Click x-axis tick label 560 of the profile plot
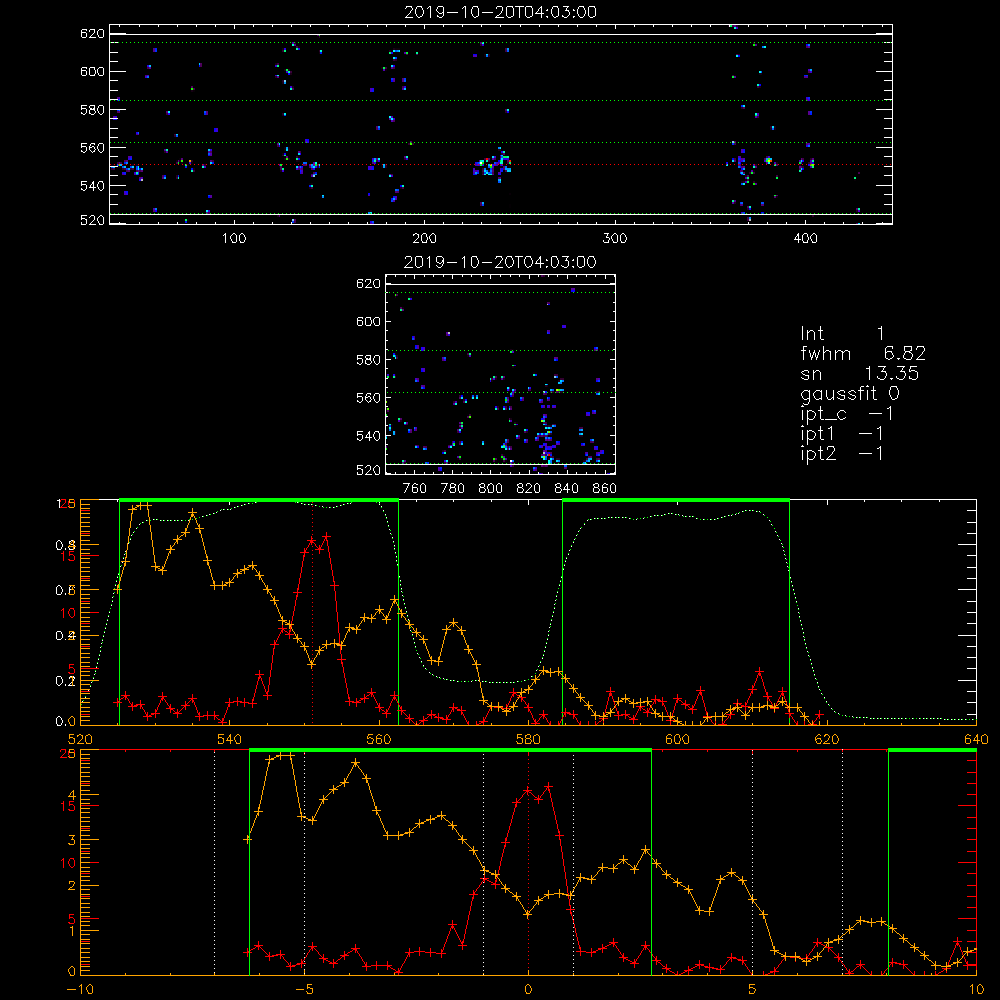The image size is (1000, 1000). (x=379, y=740)
